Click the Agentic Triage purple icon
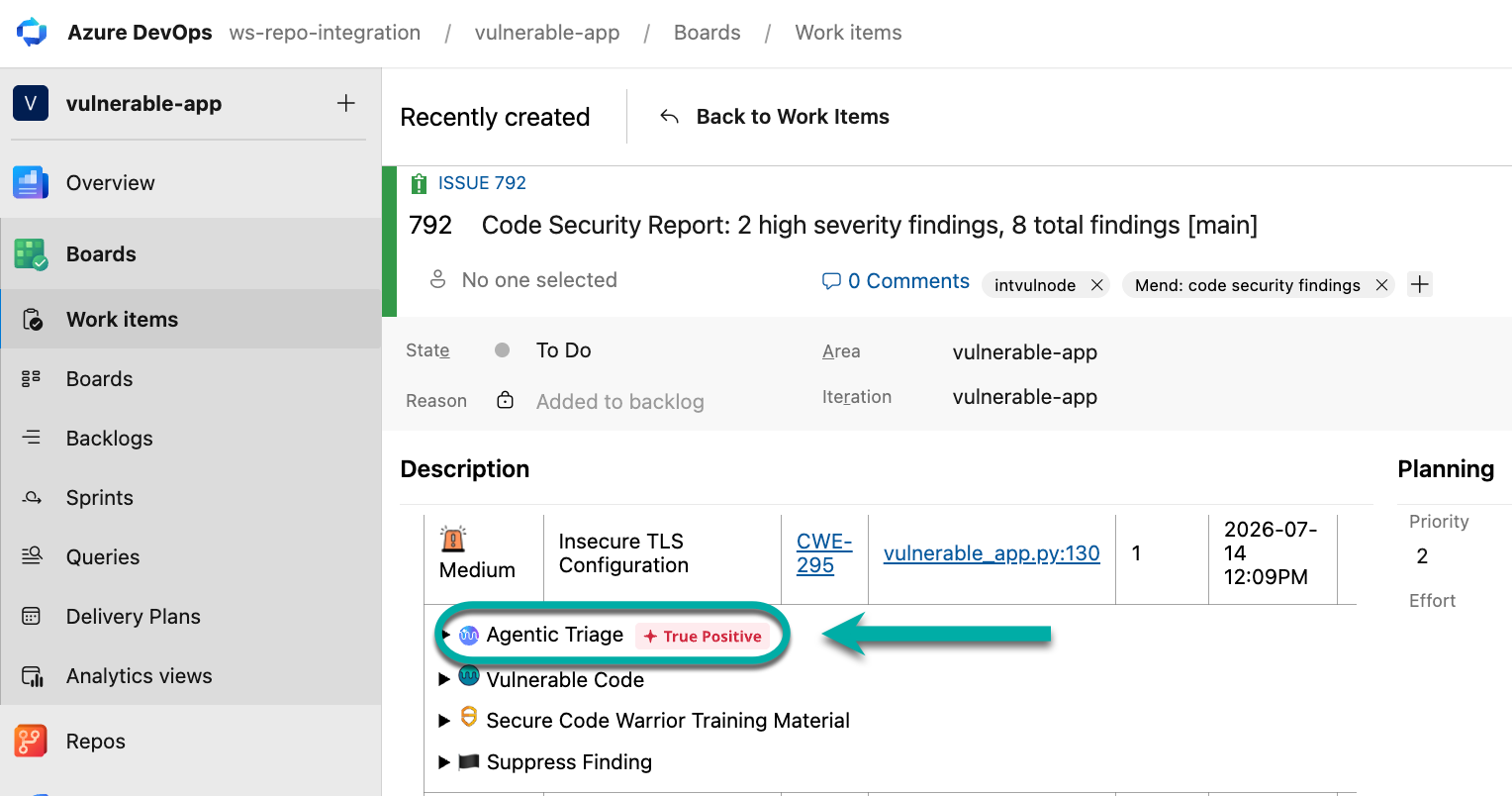Viewport: 1512px width, 796px height. click(469, 636)
